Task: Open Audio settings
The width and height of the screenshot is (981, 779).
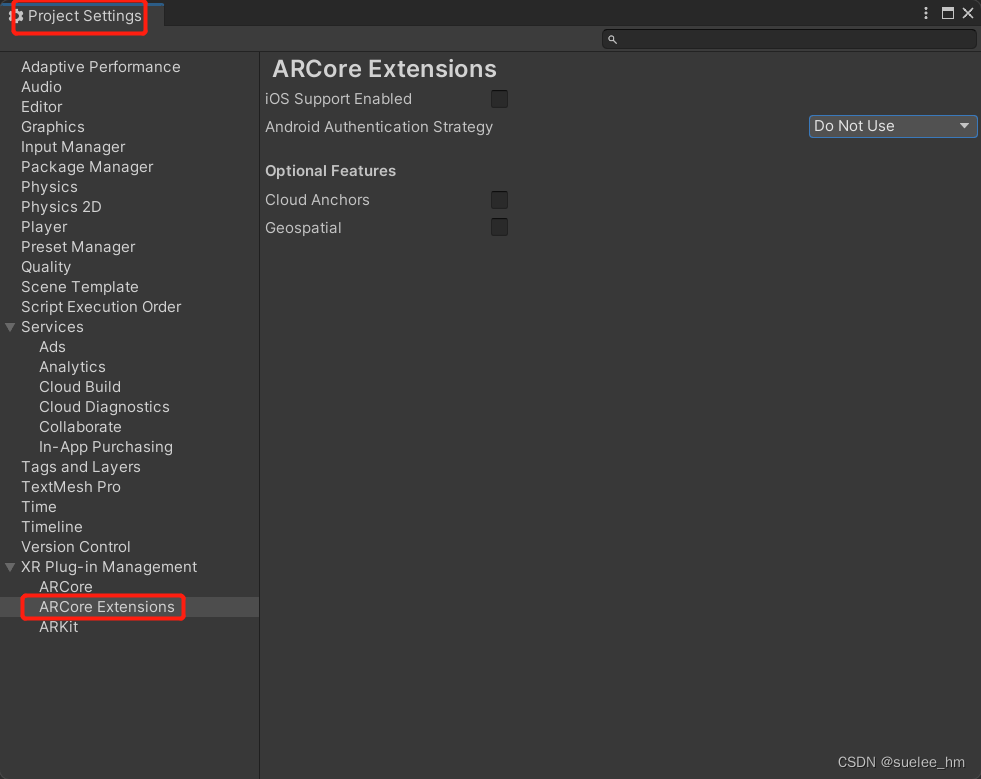Action: pyautogui.click(x=41, y=87)
